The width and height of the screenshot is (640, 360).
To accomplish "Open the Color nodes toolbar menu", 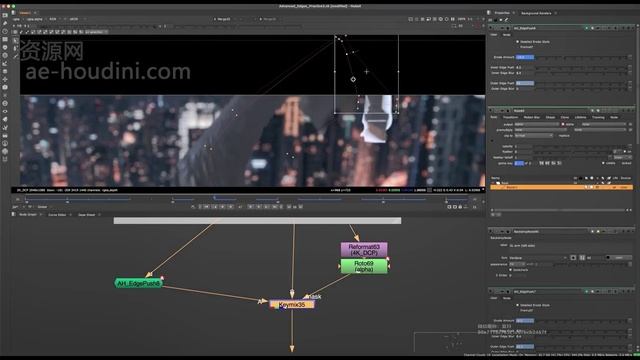I will point(5,47).
